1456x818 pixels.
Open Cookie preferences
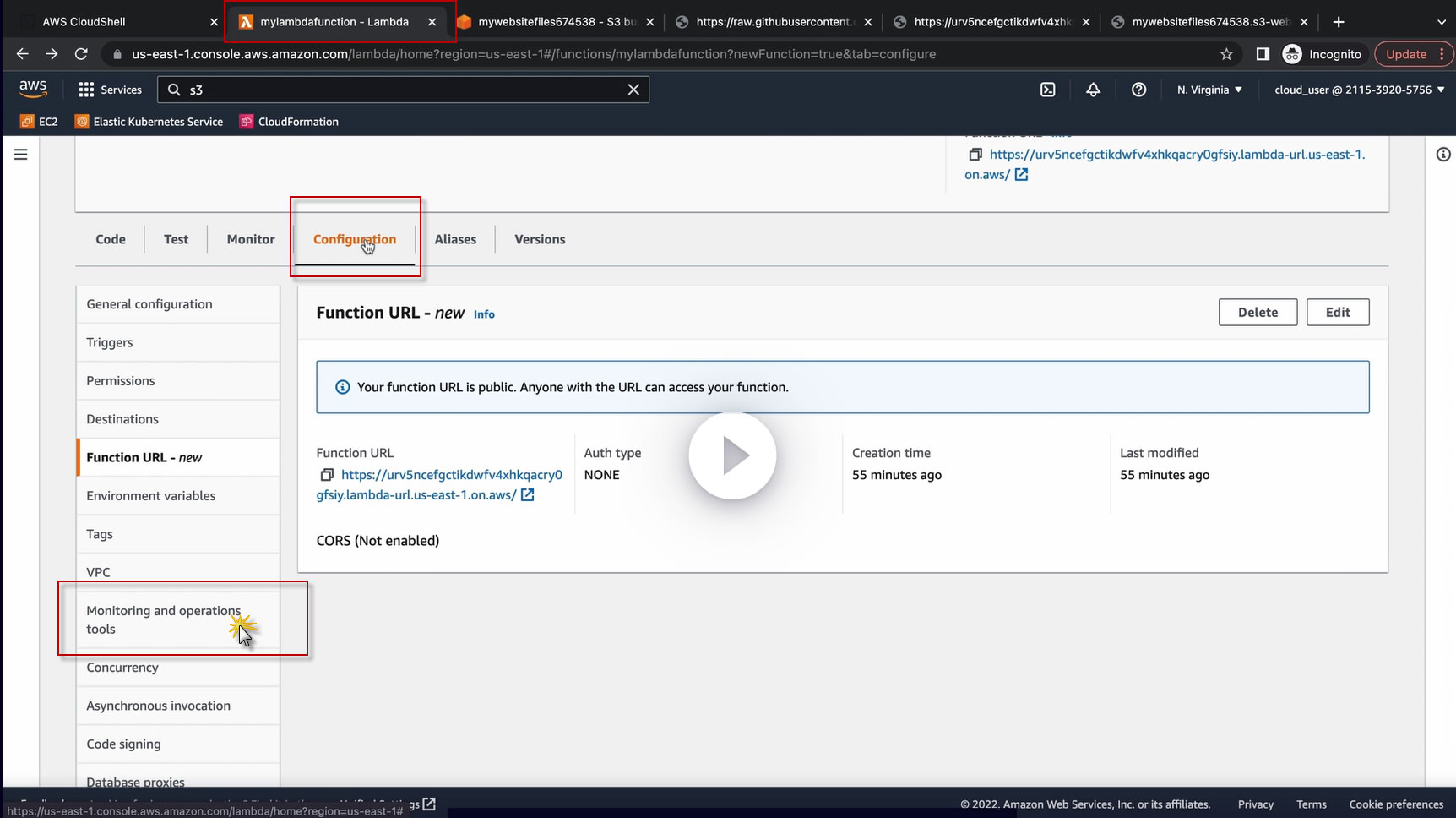pos(1396,804)
